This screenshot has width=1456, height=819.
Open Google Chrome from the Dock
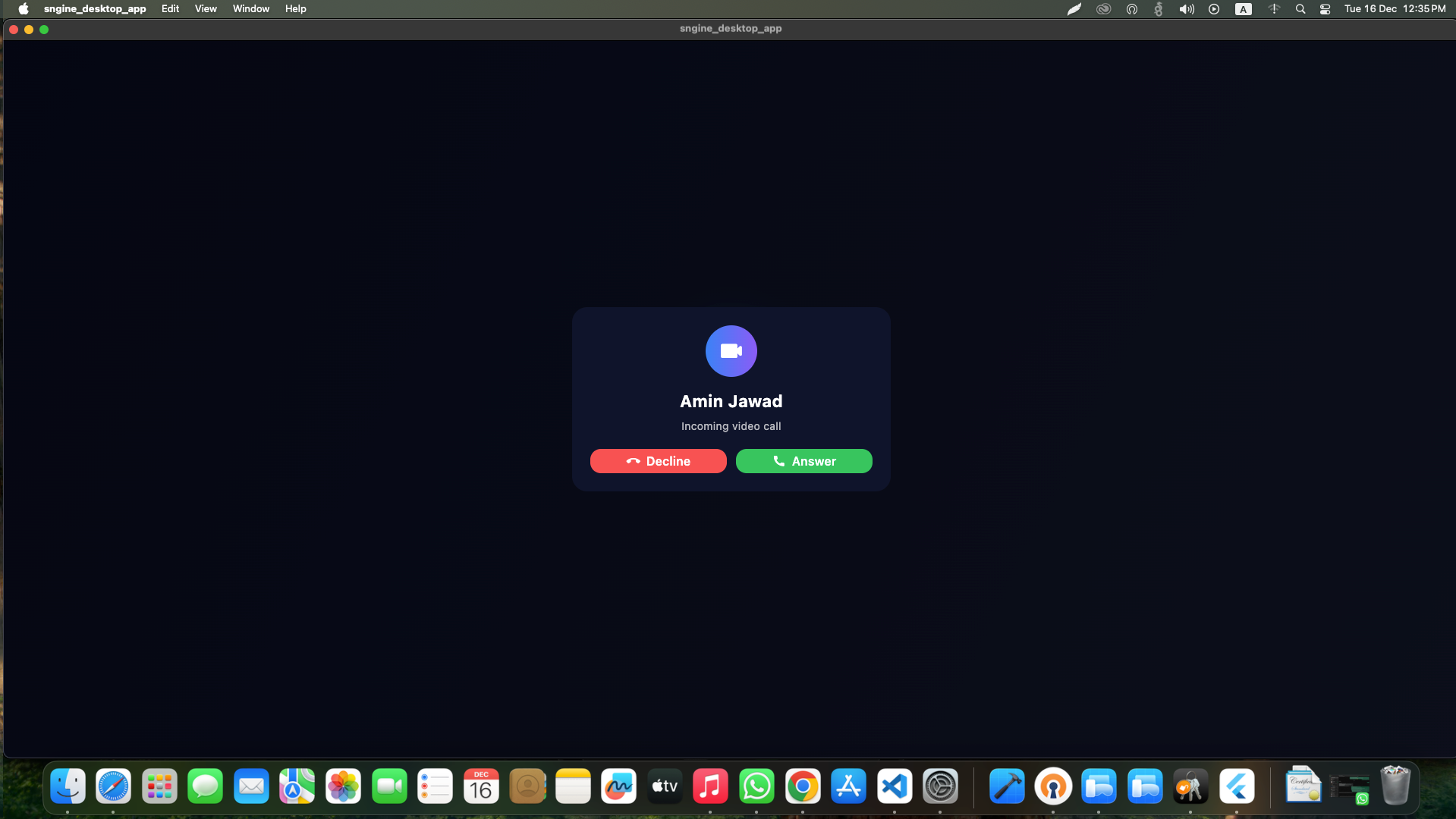point(803,786)
